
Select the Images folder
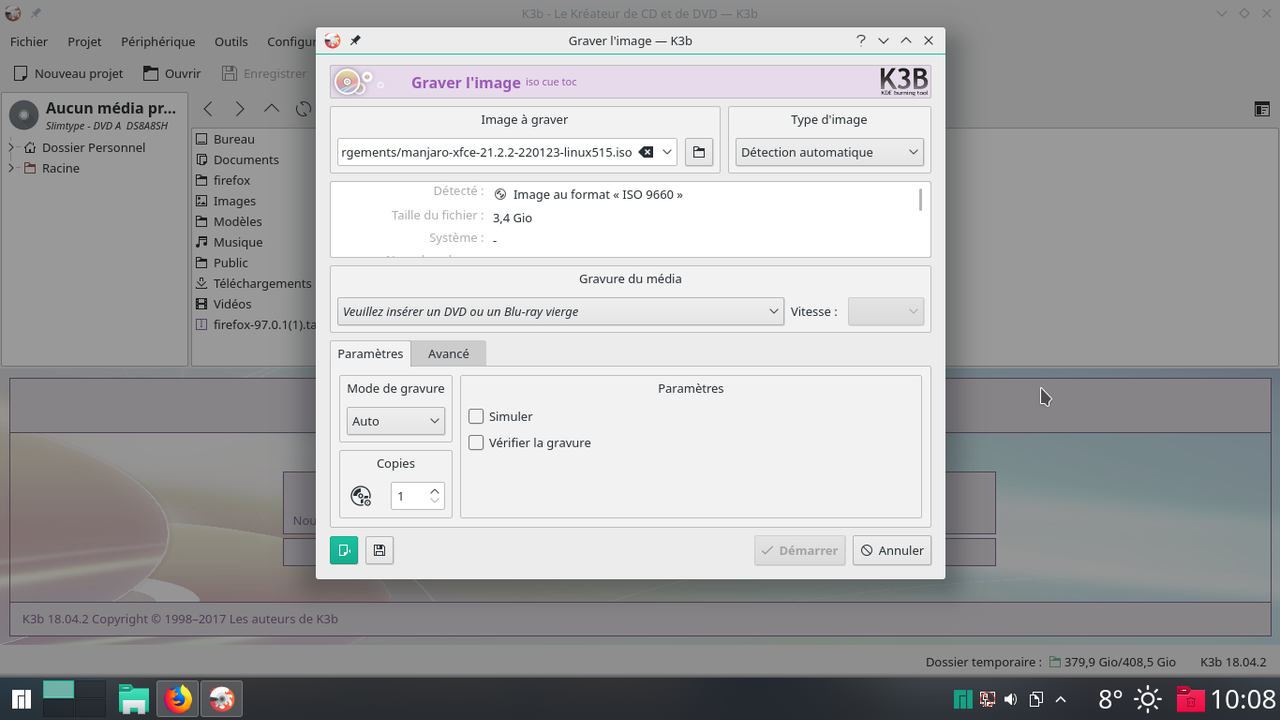[234, 201]
